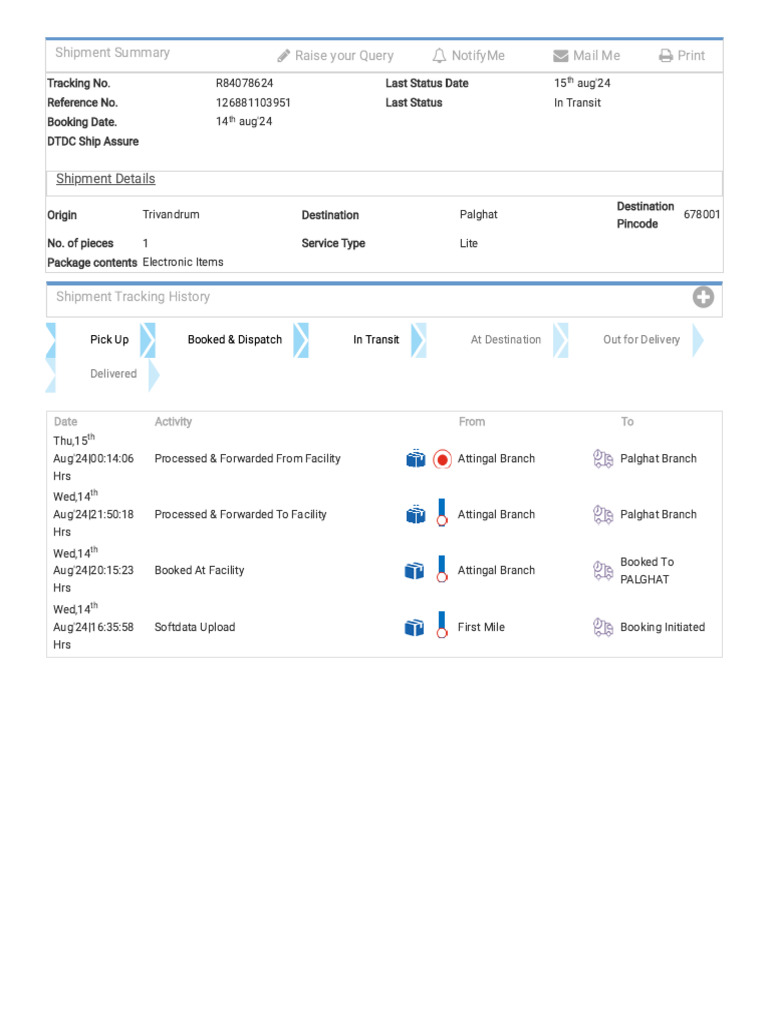The height and width of the screenshot is (1024, 768).
Task: Select the Delivered progress step
Action: [x=113, y=374]
